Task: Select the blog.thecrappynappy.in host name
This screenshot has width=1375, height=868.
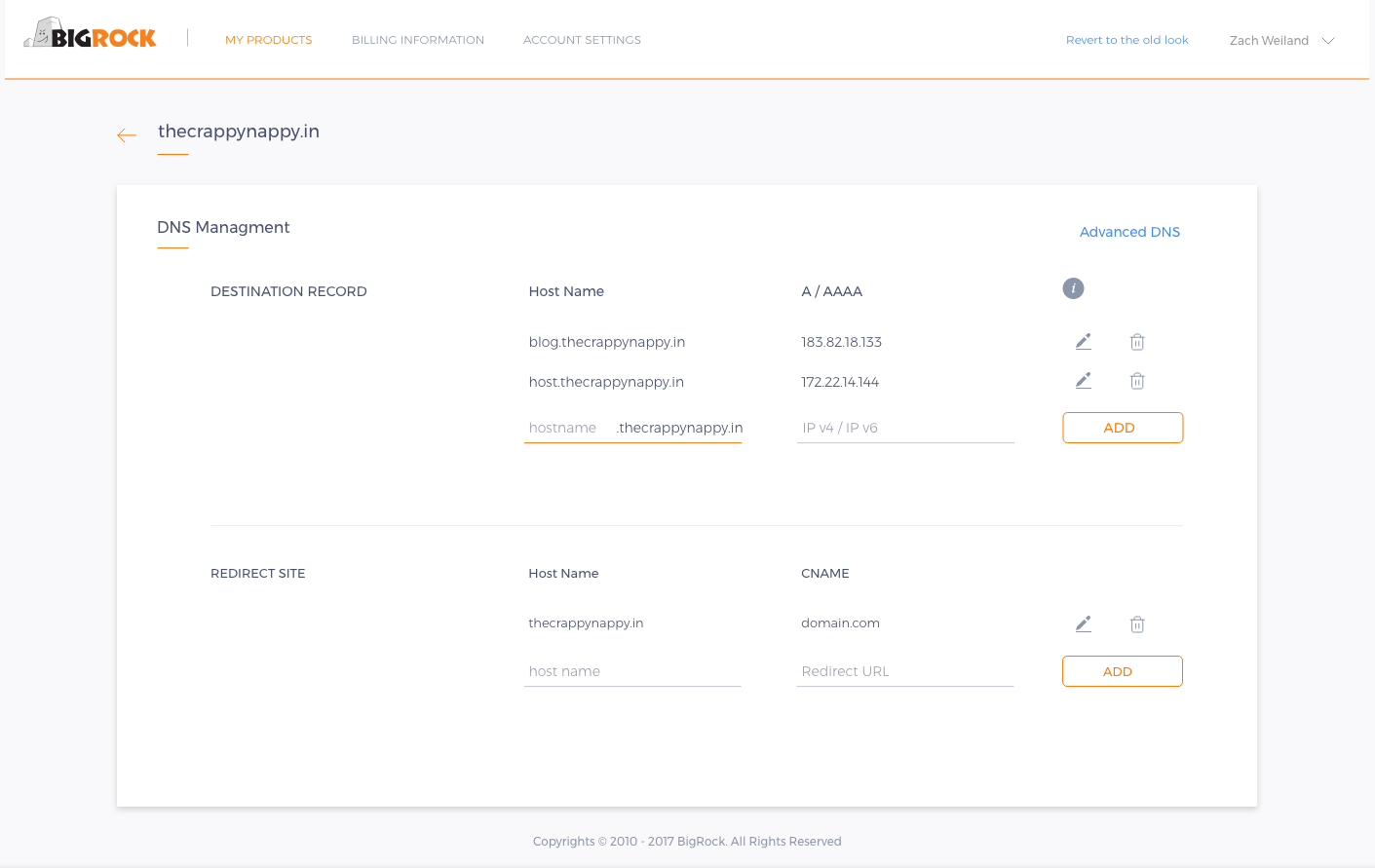Action: (x=607, y=342)
